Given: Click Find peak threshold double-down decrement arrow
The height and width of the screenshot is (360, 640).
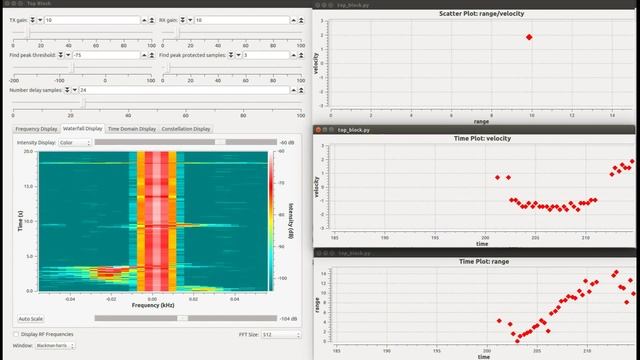Looking at the screenshot, I should click(60, 55).
